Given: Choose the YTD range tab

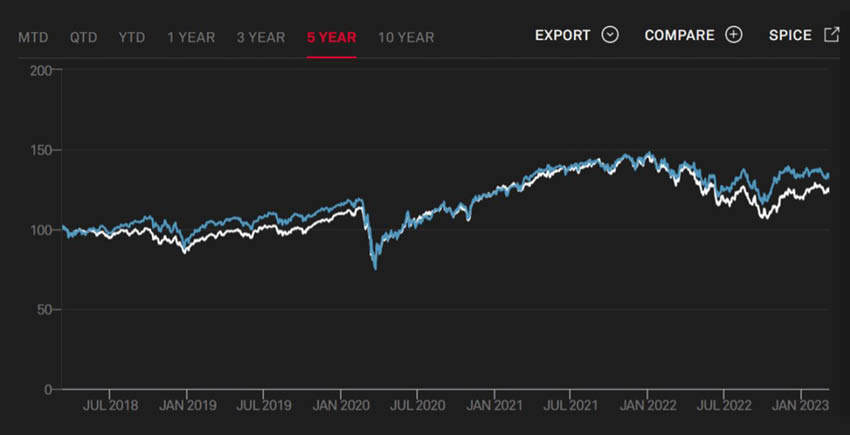Looking at the screenshot, I should (x=132, y=38).
